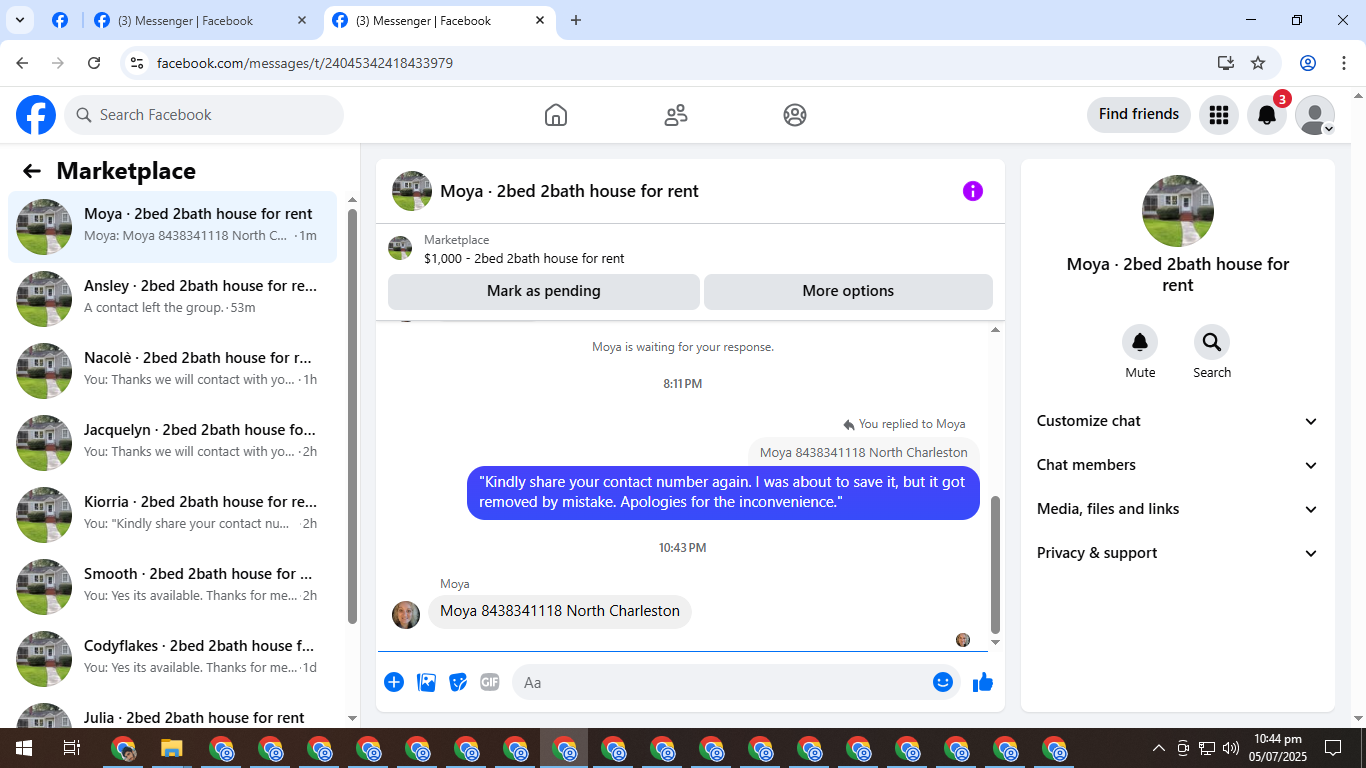Open the Friends icon in top navigation
The height and width of the screenshot is (768, 1366).
tap(676, 115)
